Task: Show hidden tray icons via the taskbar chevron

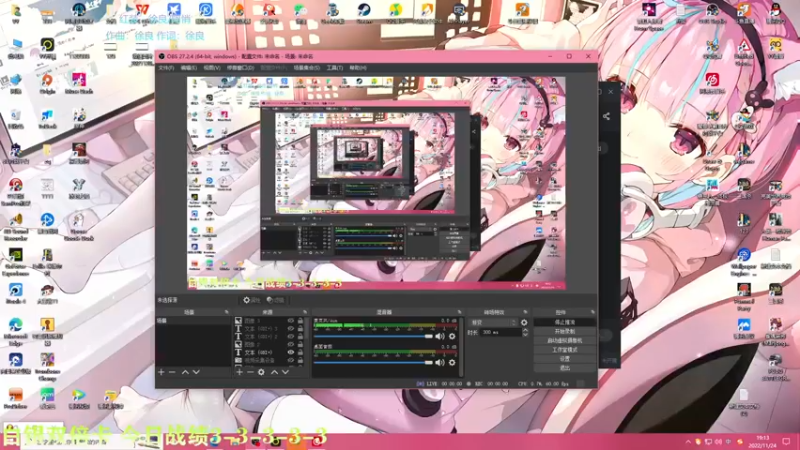Action: point(688,442)
